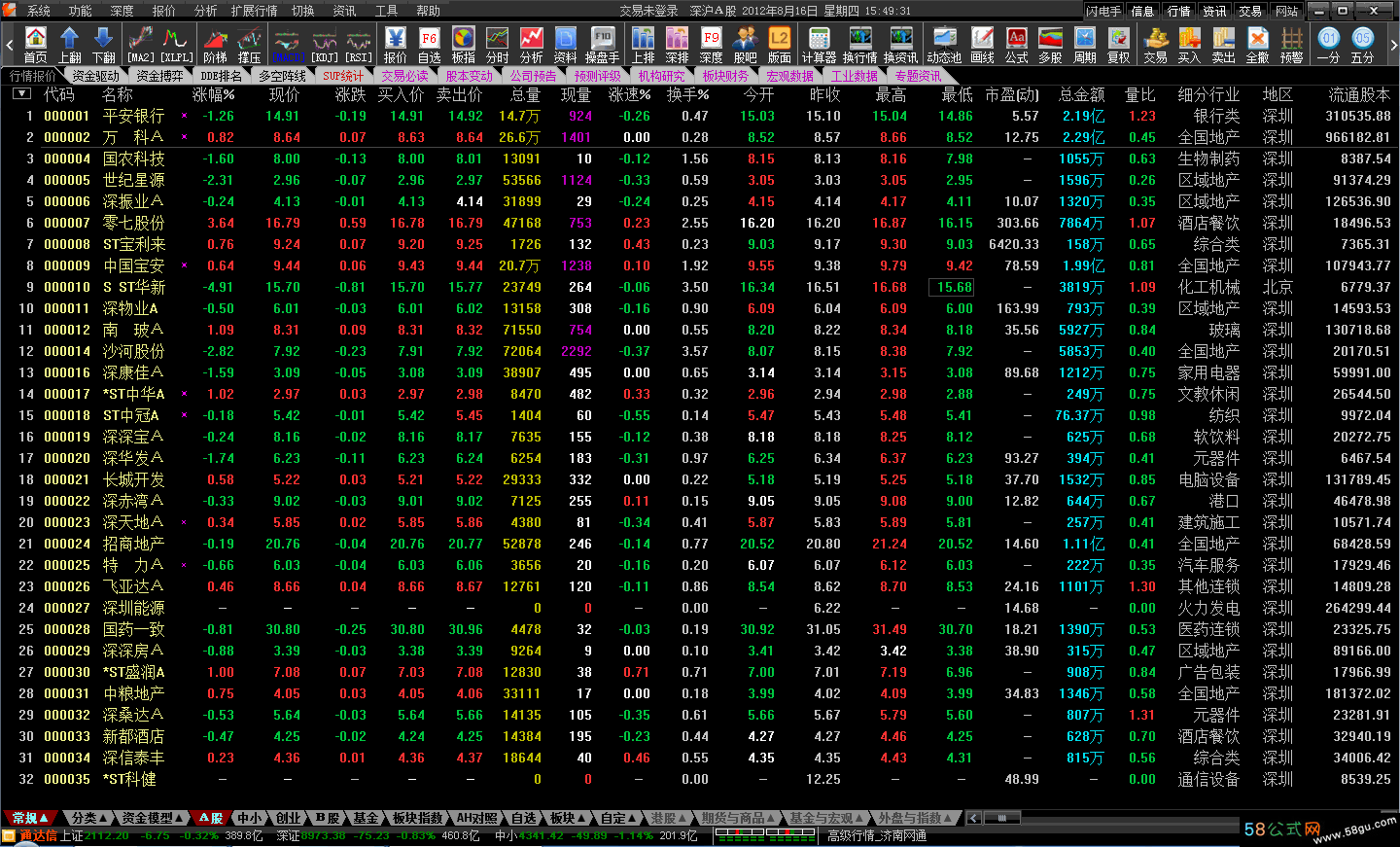Open the 版面 L2 layout icon
1400x847 pixels.
(x=780, y=45)
